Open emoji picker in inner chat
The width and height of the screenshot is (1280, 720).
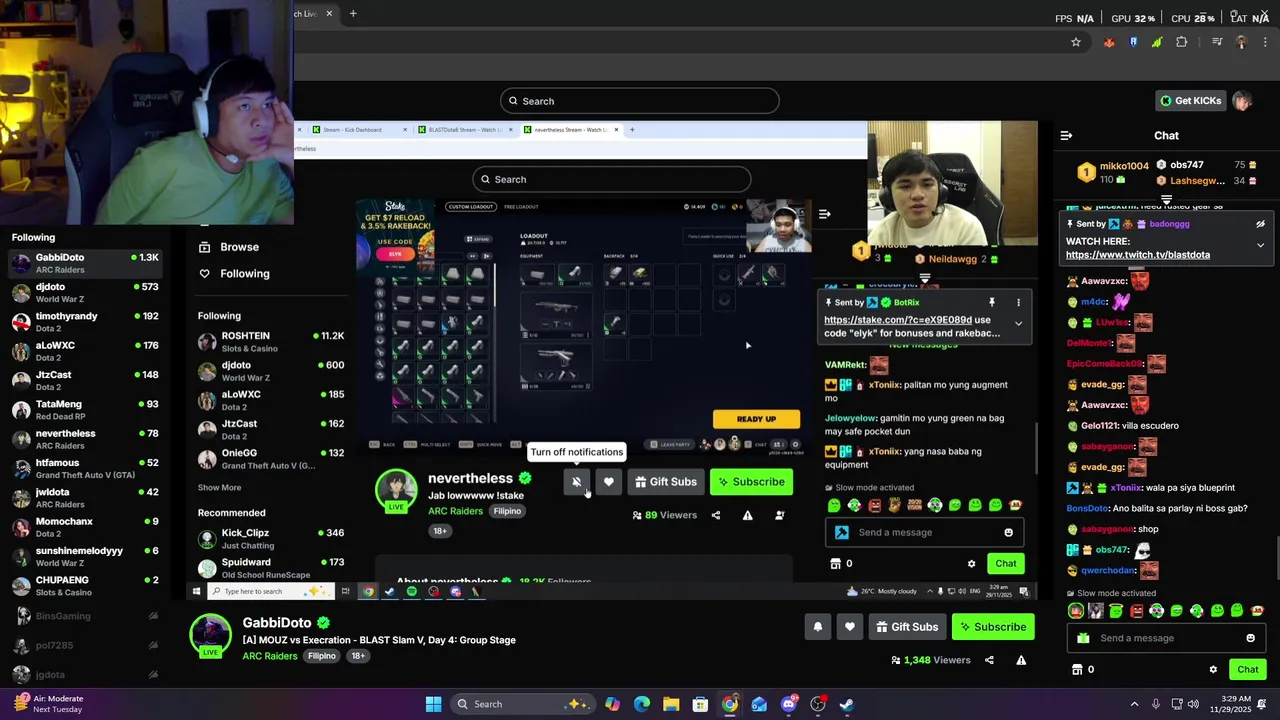(1008, 532)
